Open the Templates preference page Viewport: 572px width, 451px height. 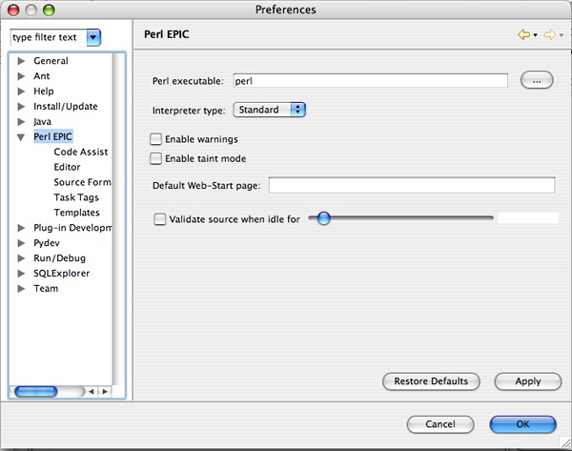pos(77,212)
